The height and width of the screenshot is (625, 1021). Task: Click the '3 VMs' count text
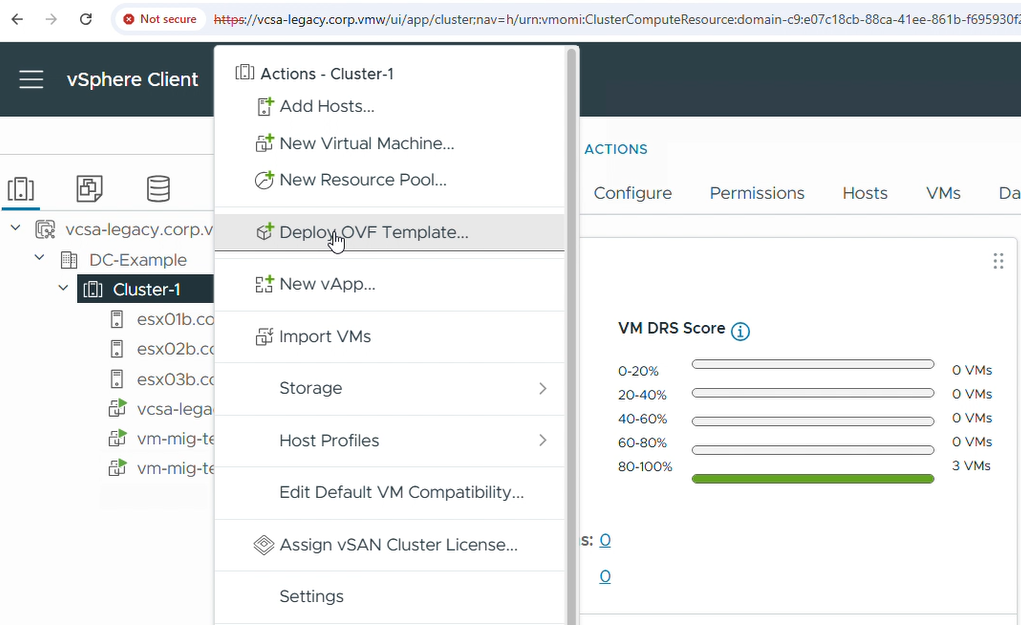[x=971, y=465]
